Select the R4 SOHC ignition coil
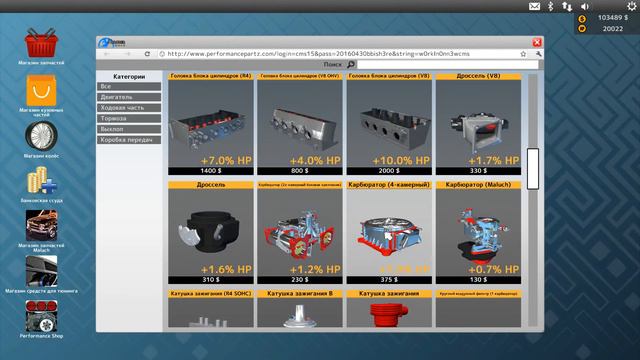Viewport: 640px width, 360px height. tap(211, 309)
